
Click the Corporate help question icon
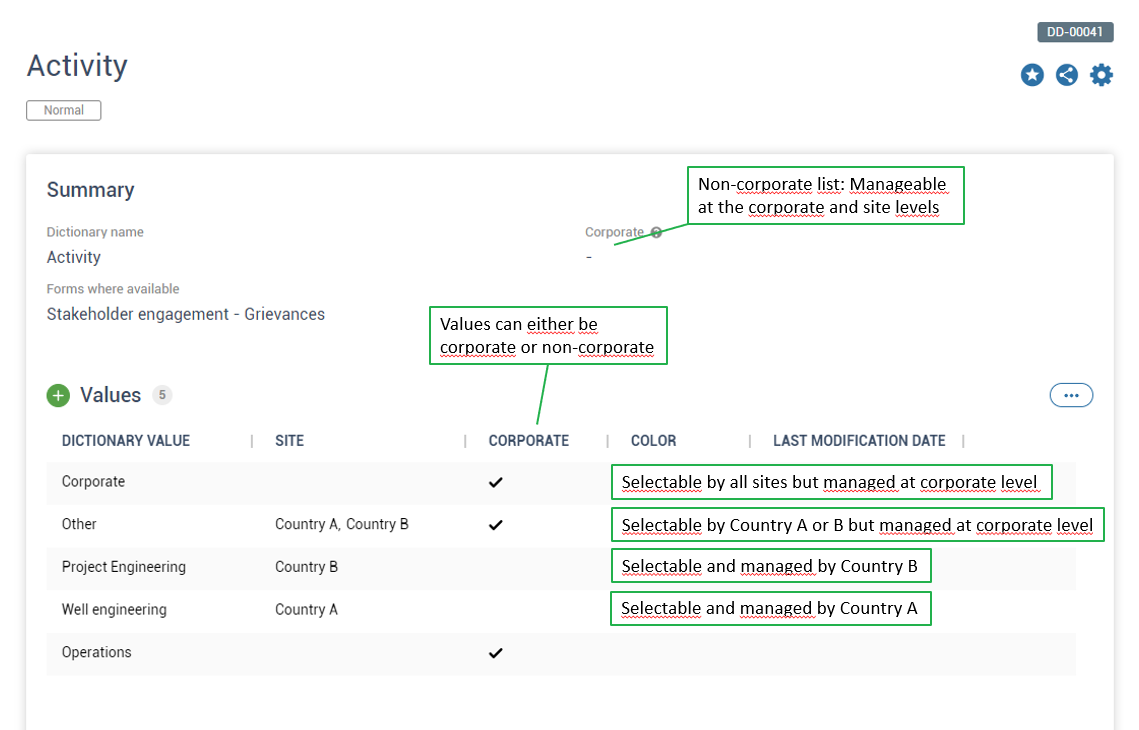point(656,233)
